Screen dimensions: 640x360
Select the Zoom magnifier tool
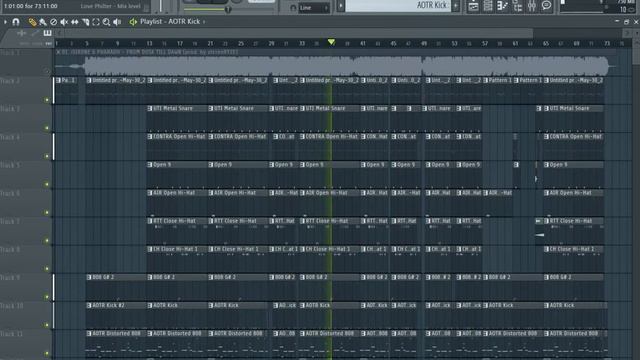tap(107, 22)
